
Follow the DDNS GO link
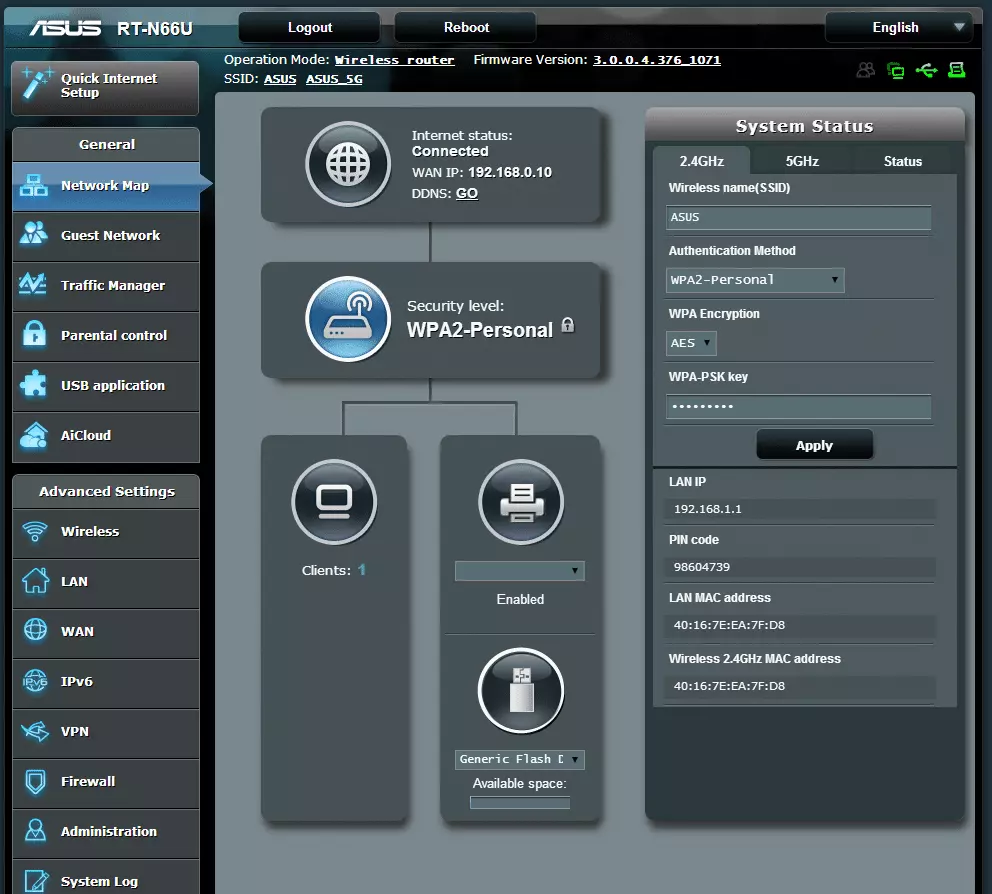(x=466, y=193)
